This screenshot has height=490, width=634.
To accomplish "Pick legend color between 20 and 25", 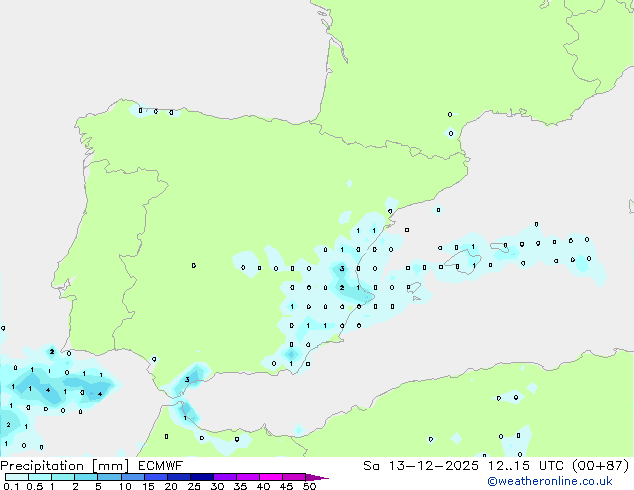I will point(179,477).
